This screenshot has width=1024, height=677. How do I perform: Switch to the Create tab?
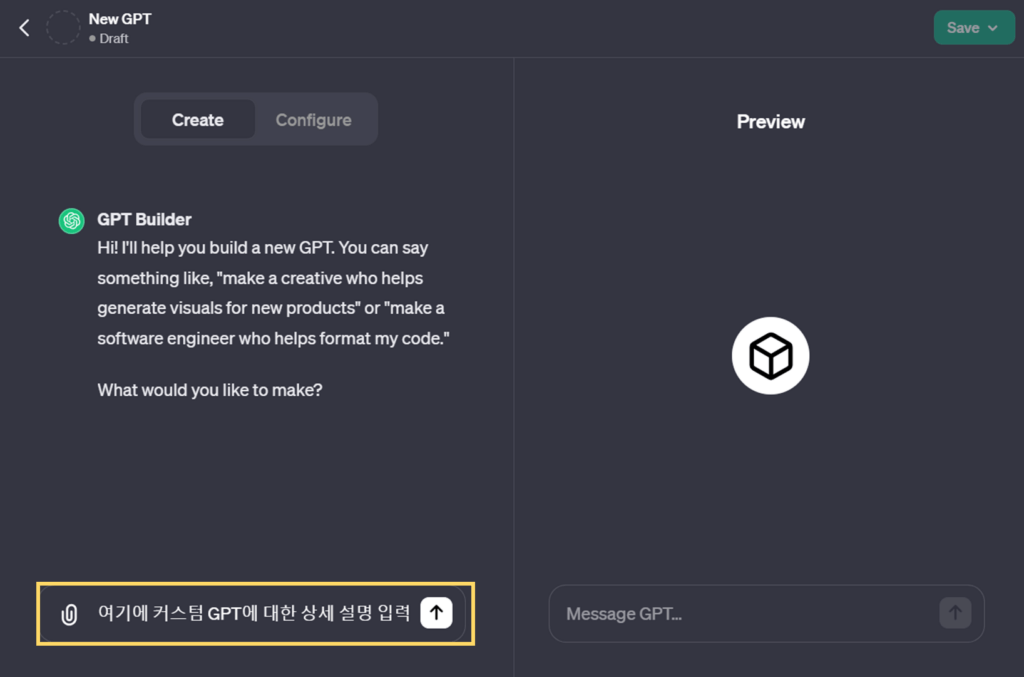point(198,119)
